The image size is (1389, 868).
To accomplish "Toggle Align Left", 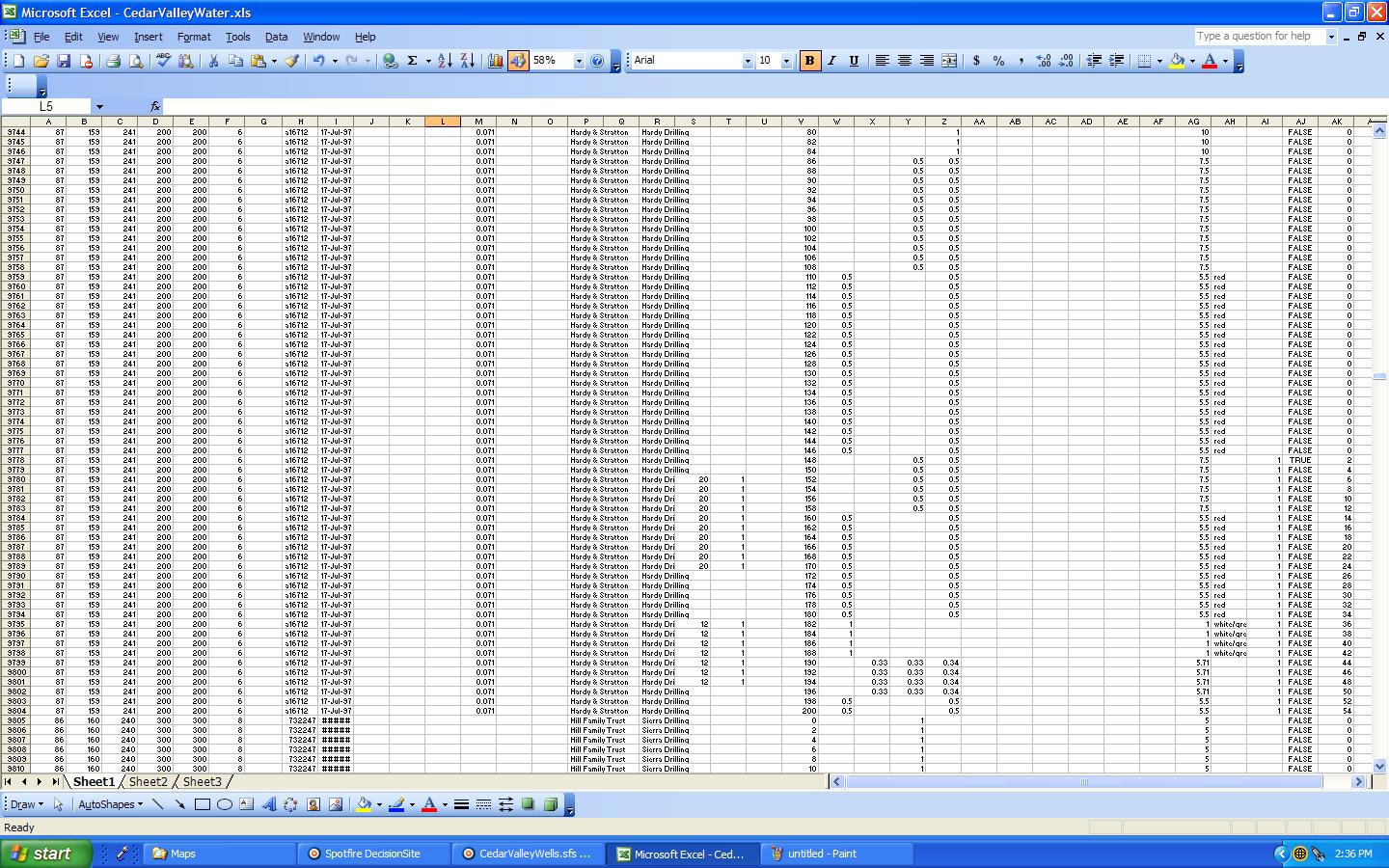I will click(882, 61).
